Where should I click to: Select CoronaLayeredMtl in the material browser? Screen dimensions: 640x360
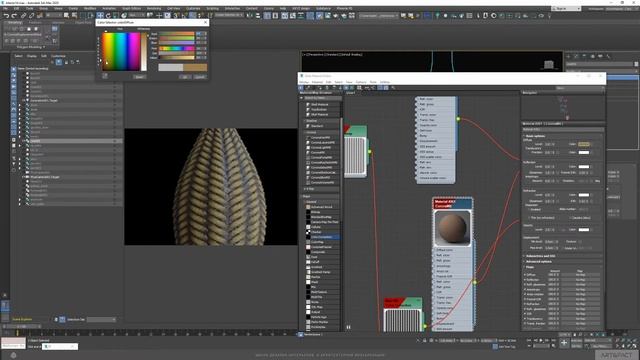322,142
